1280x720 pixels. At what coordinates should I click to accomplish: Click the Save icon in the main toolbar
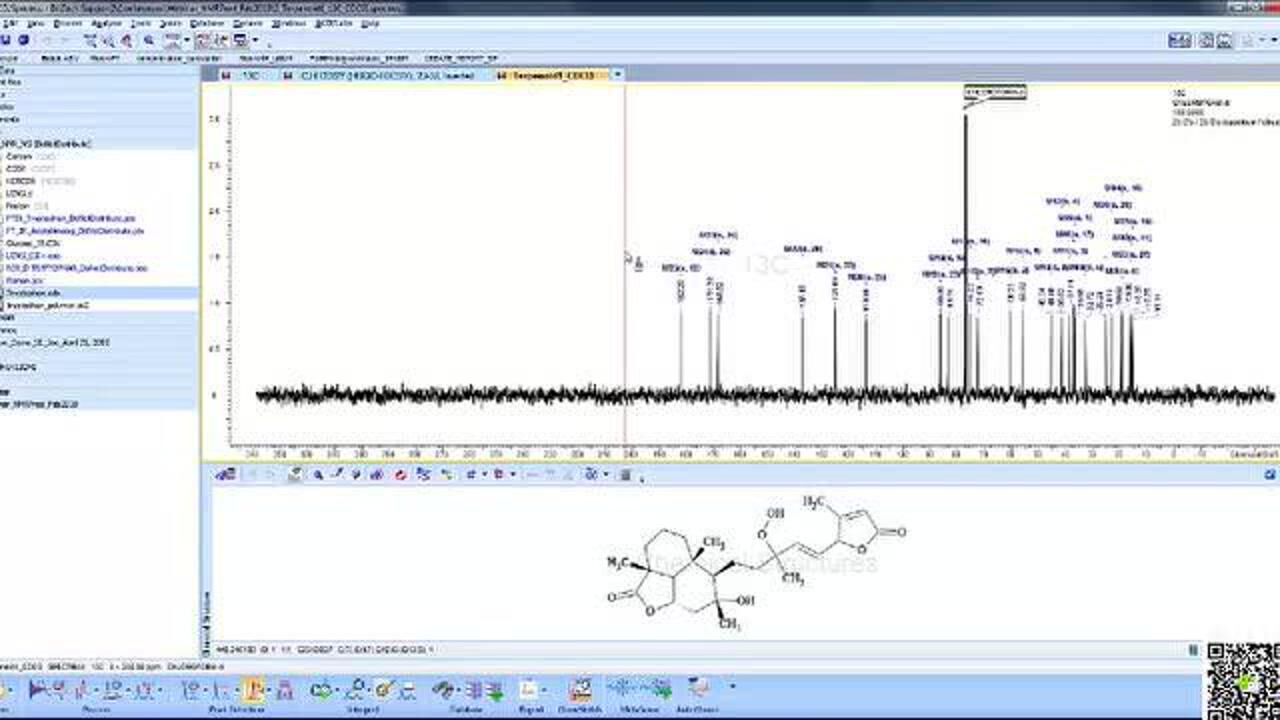pos(23,42)
